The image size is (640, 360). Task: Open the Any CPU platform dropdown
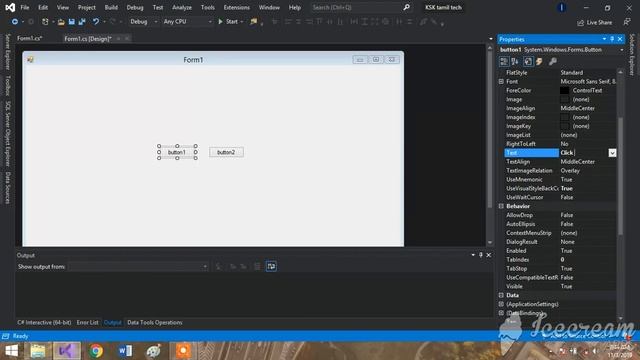coord(187,22)
